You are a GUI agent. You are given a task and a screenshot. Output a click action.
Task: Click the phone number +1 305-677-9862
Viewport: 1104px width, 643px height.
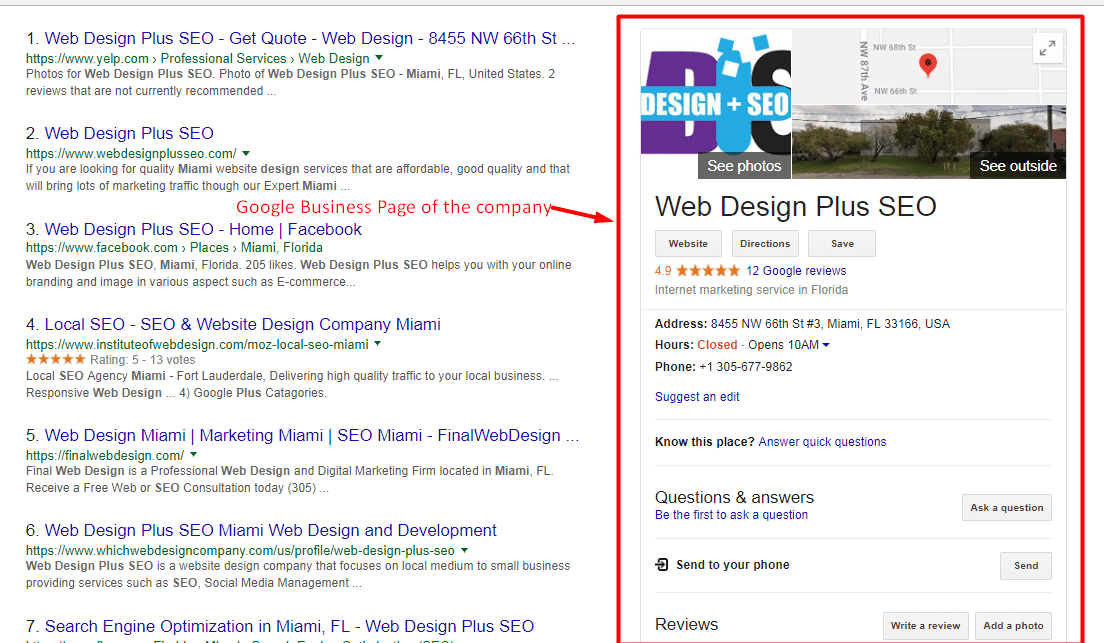pyautogui.click(x=746, y=367)
